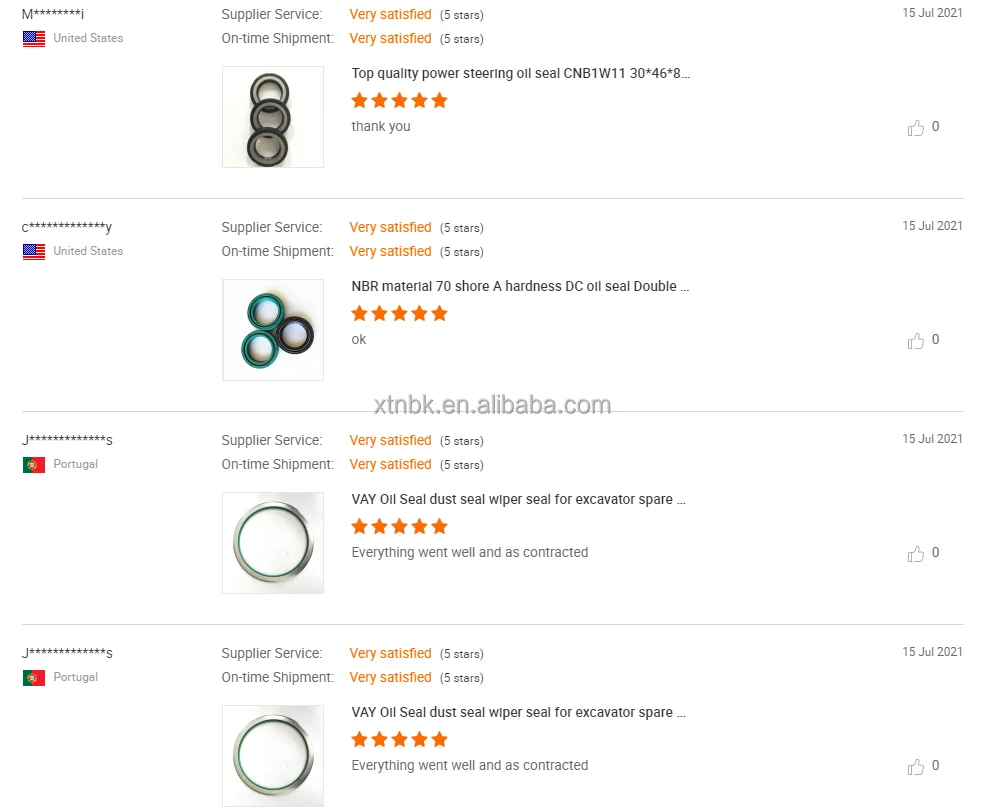Click reviewer name c*************y
Image resolution: width=983 pixels, height=807 pixels.
point(67,228)
